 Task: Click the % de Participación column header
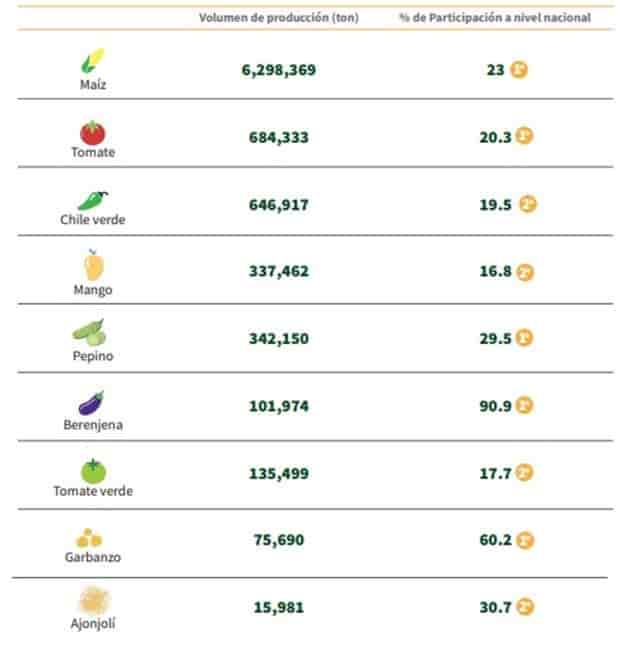click(494, 18)
